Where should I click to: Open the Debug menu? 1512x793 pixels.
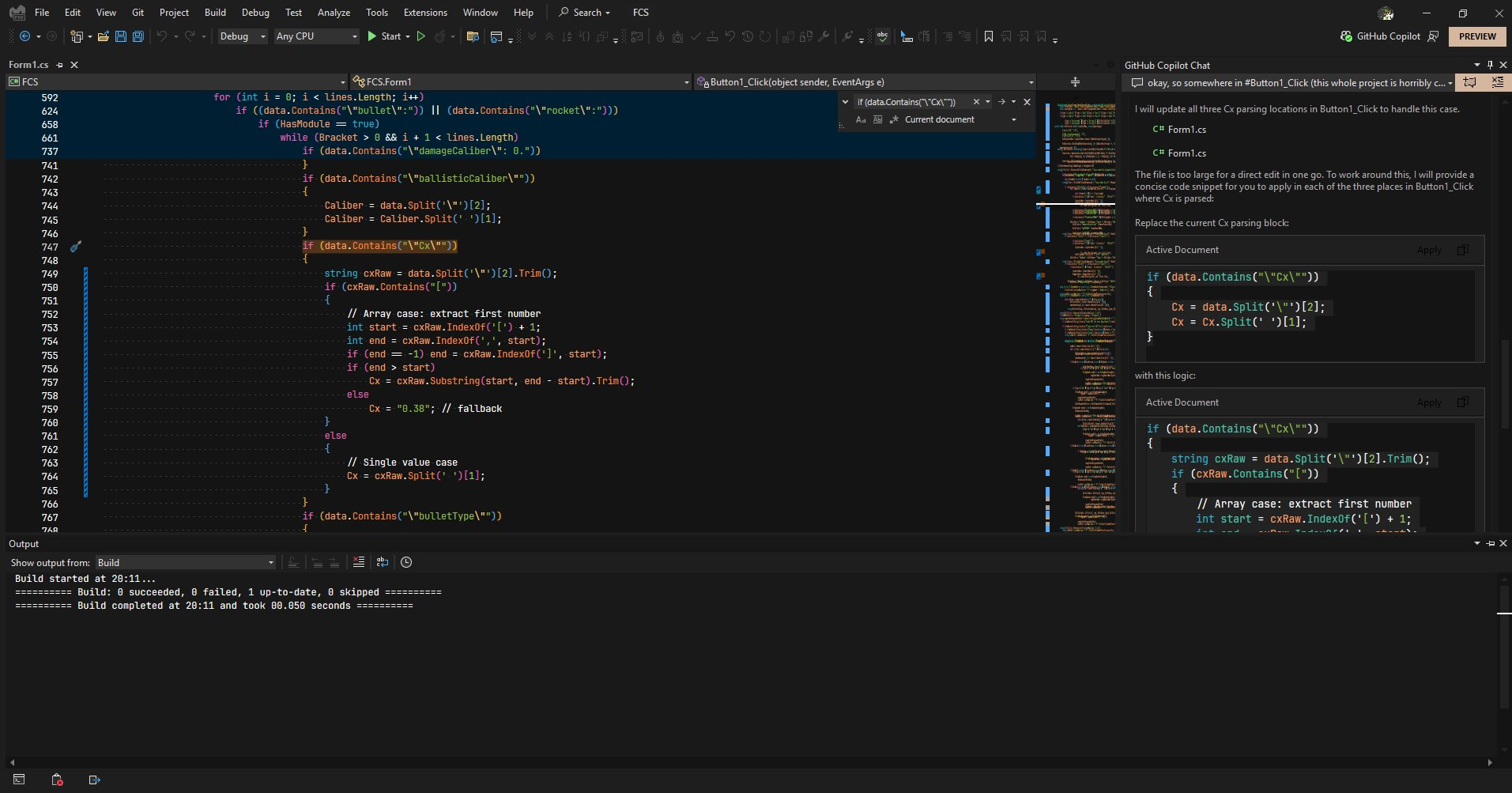(255, 13)
